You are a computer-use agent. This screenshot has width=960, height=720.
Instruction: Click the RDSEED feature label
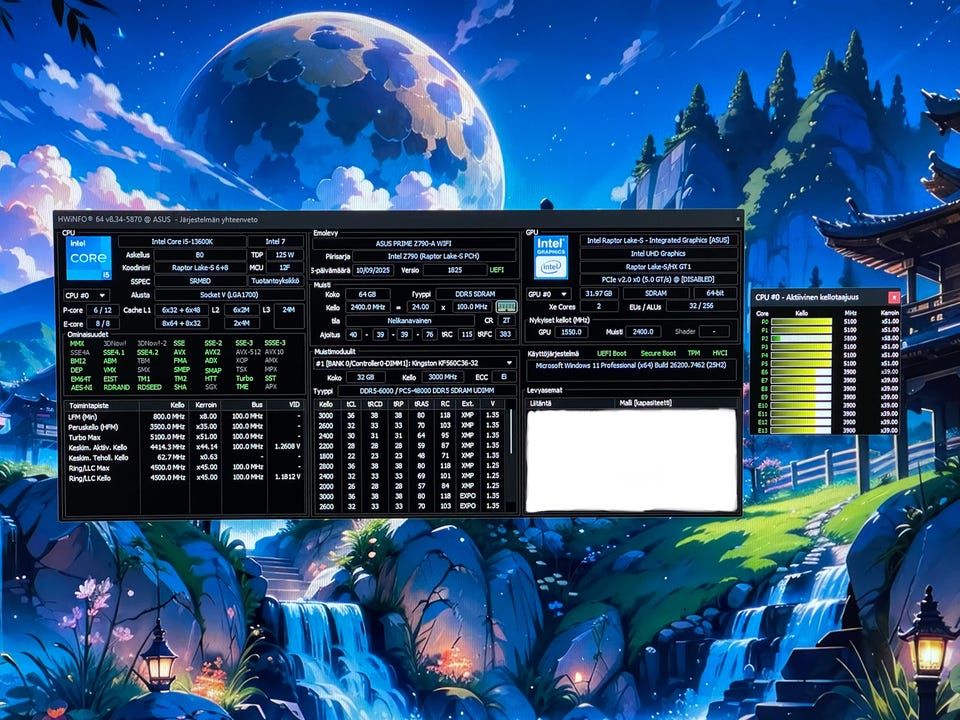point(149,387)
